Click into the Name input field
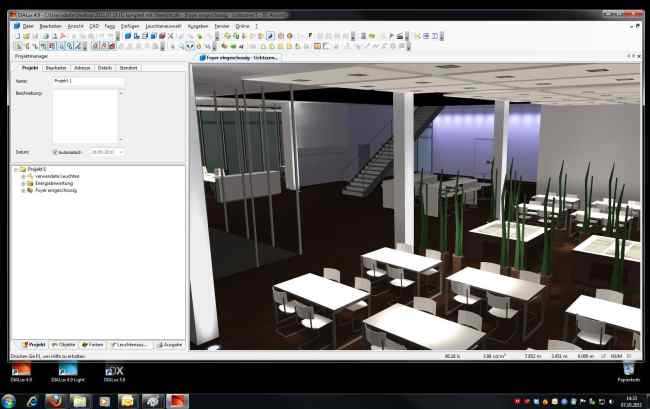The width and height of the screenshot is (650, 409). tap(88, 81)
